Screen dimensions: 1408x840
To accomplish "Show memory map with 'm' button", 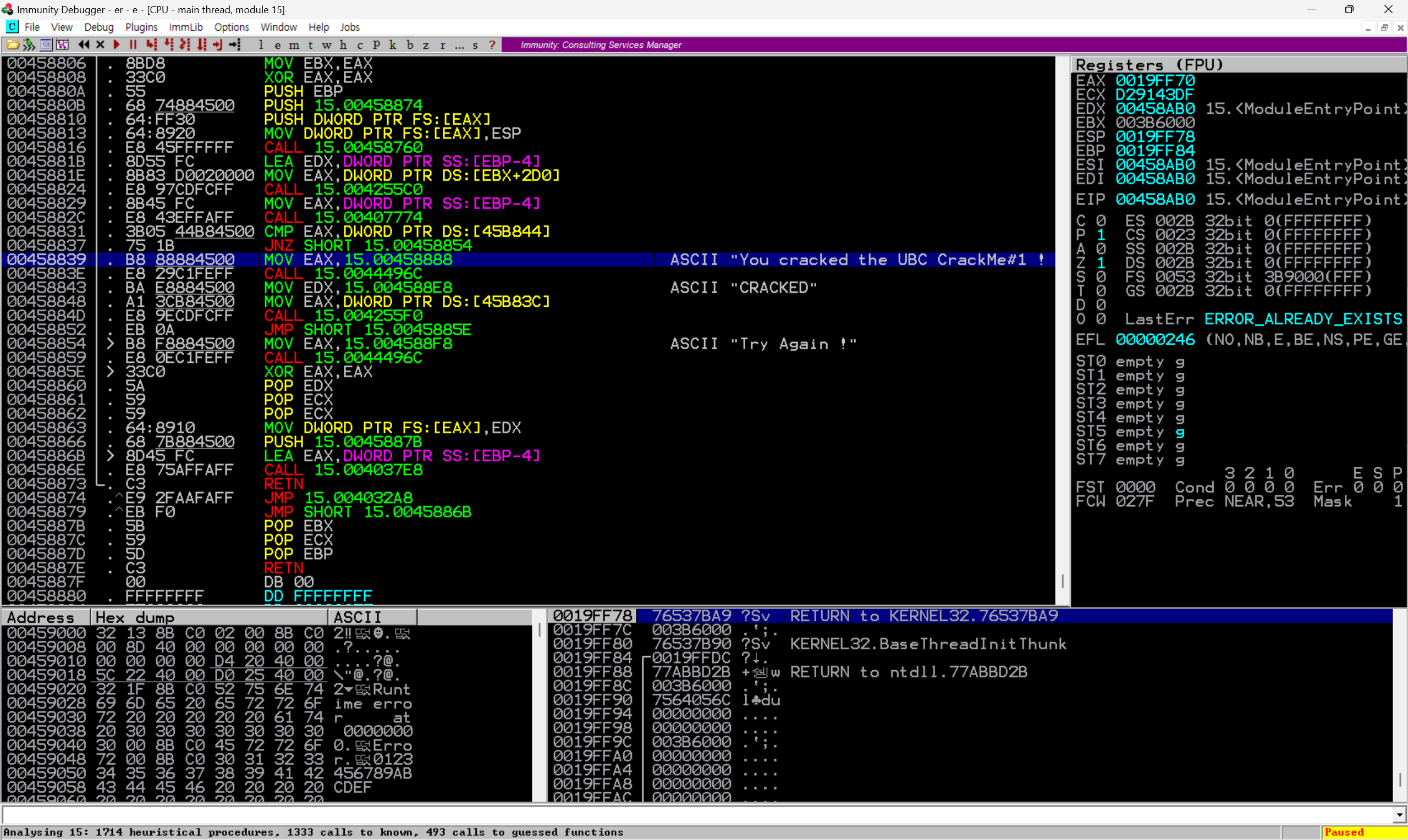I will pyautogui.click(x=294, y=45).
